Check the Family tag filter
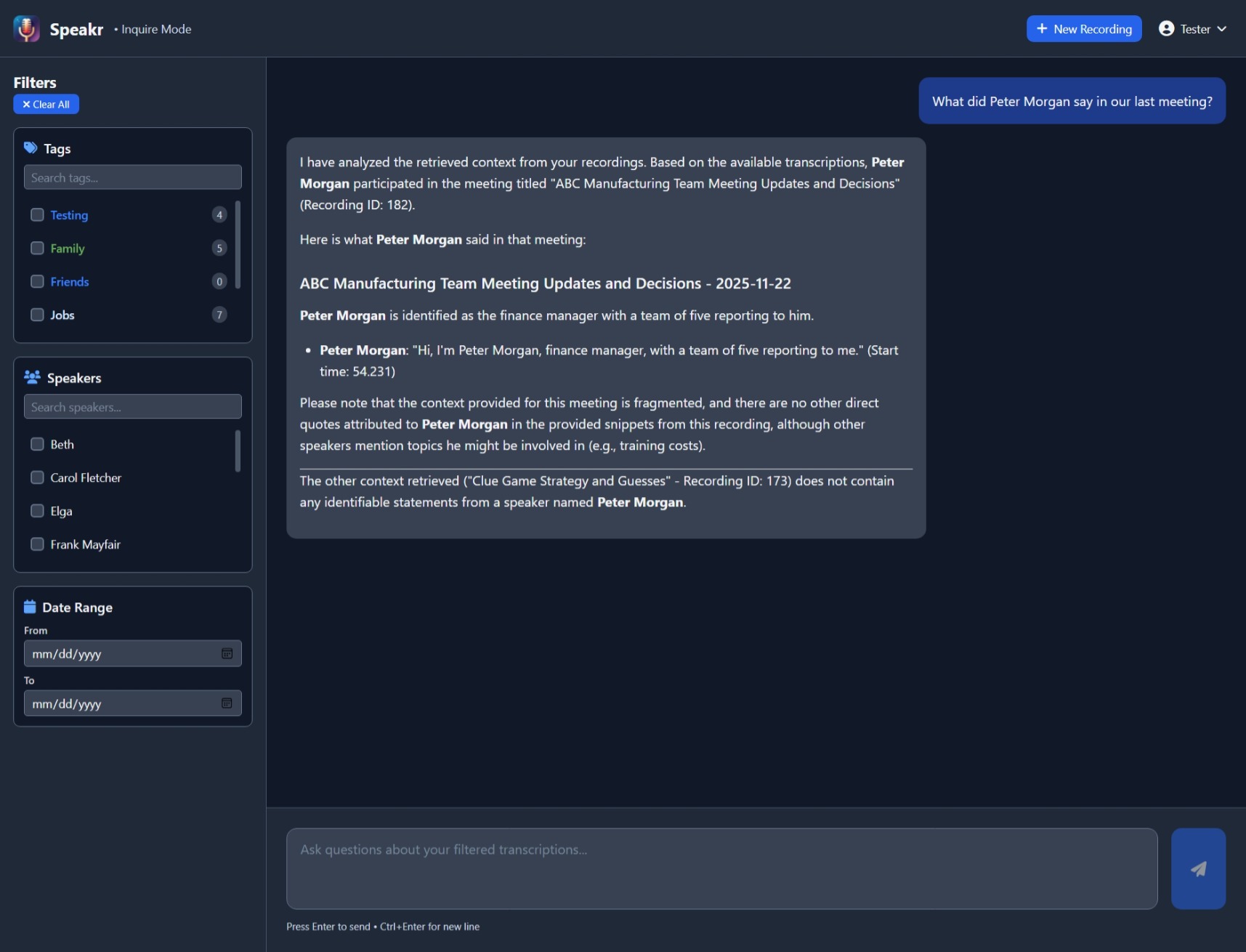Screen dimensions: 1246x952 (37, 248)
